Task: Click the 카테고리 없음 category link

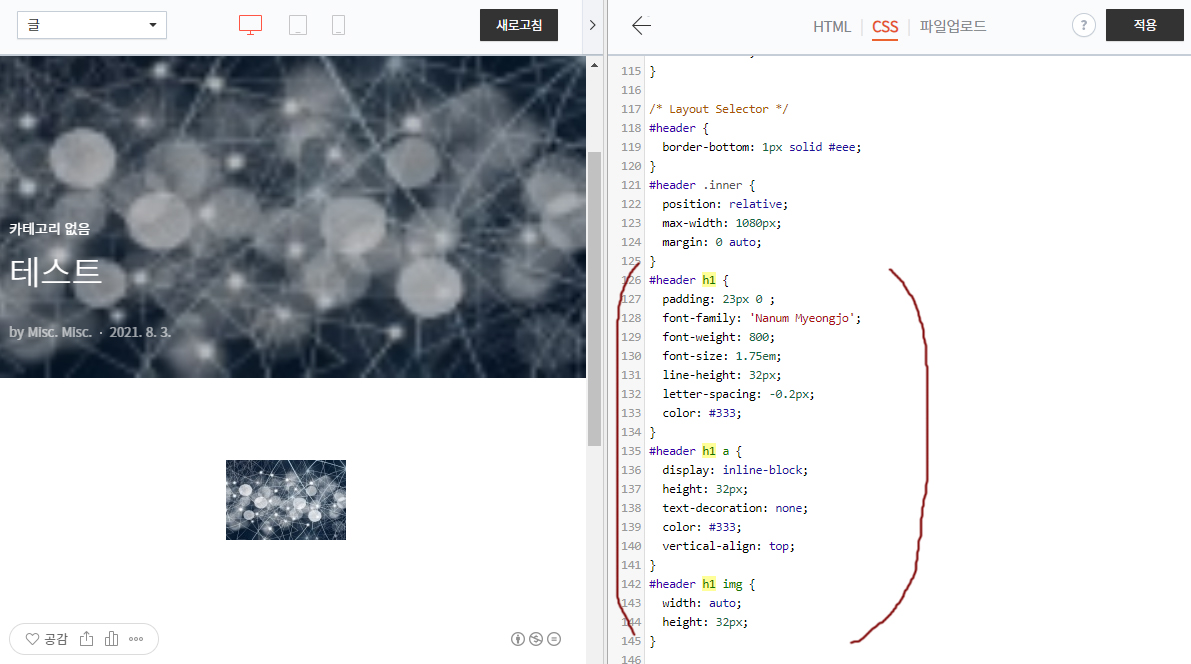Action: (49, 229)
